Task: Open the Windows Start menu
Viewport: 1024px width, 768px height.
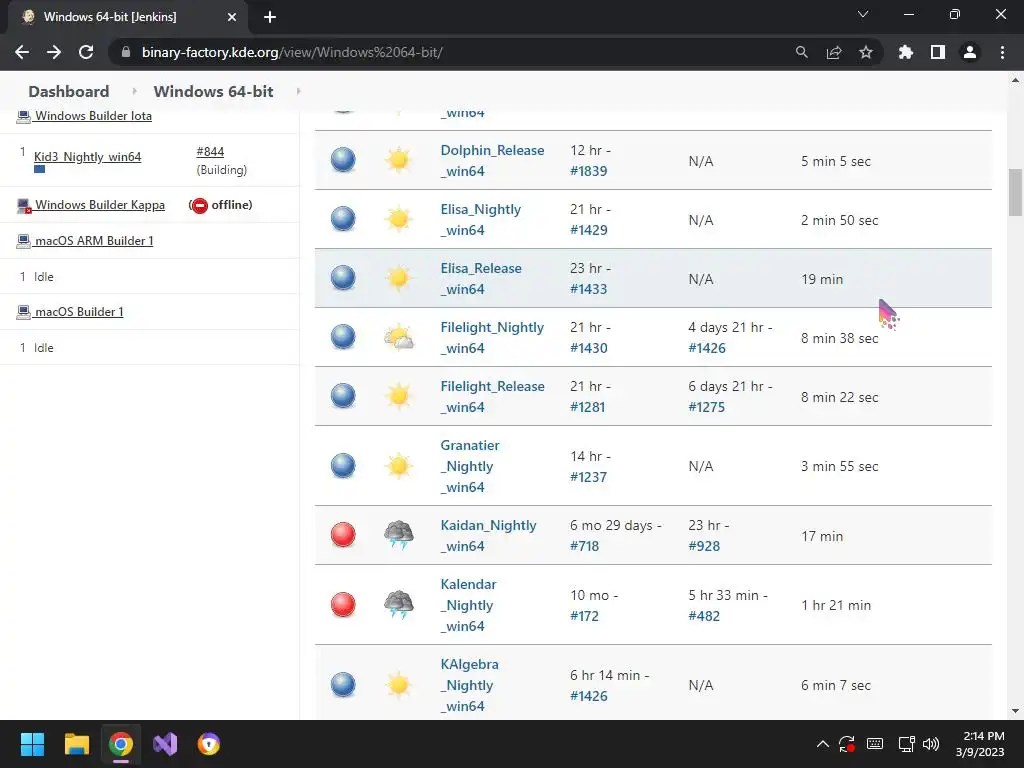Action: (32, 744)
